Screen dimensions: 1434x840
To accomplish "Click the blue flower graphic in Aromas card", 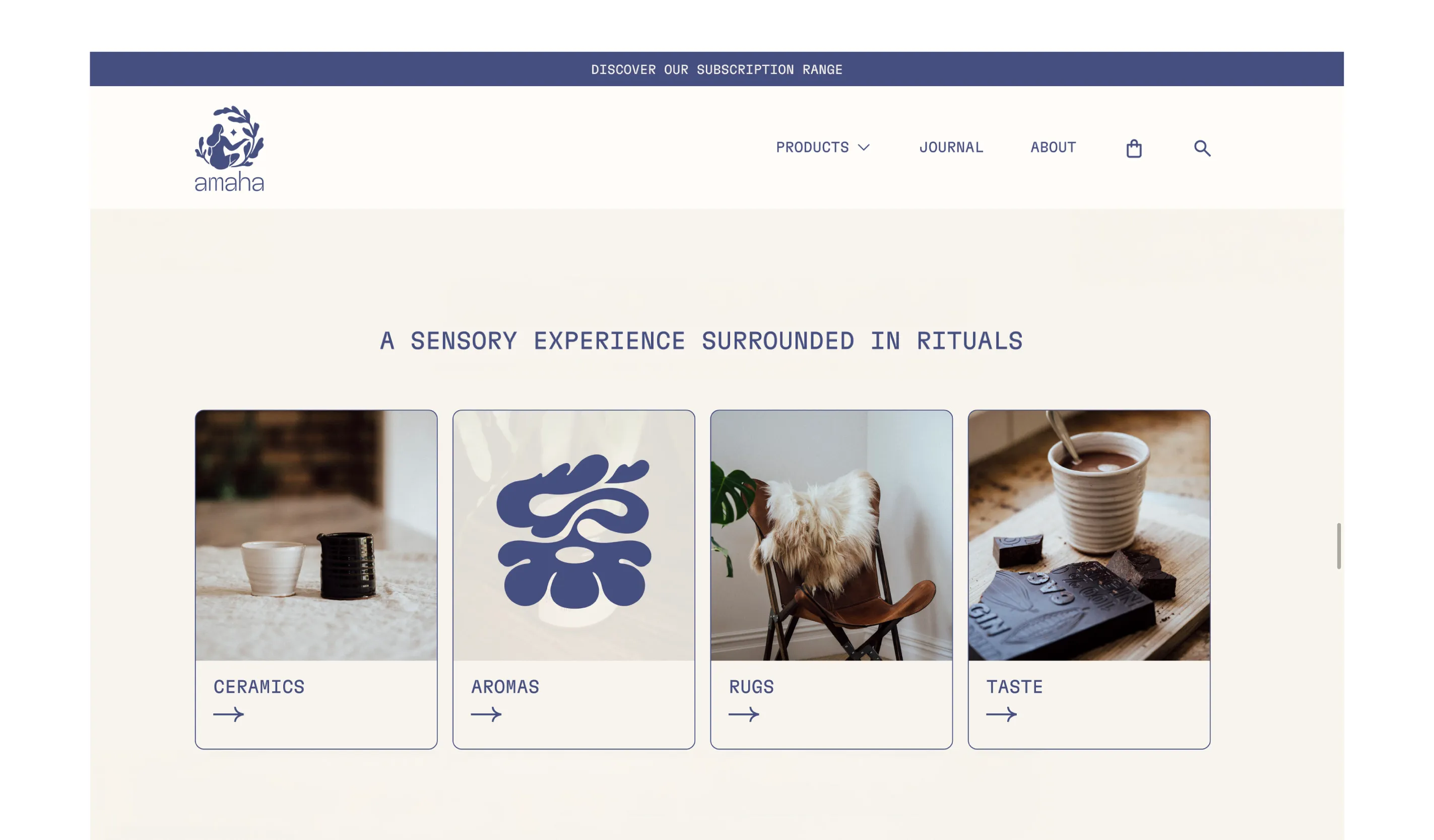I will (573, 531).
